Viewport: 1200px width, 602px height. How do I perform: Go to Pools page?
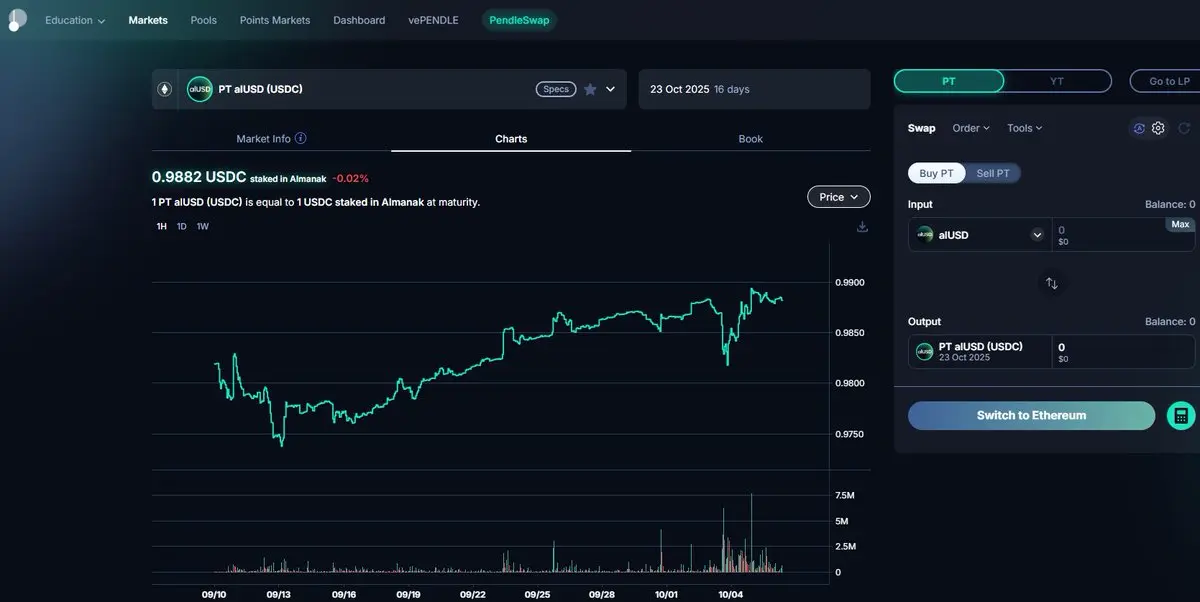tap(204, 20)
